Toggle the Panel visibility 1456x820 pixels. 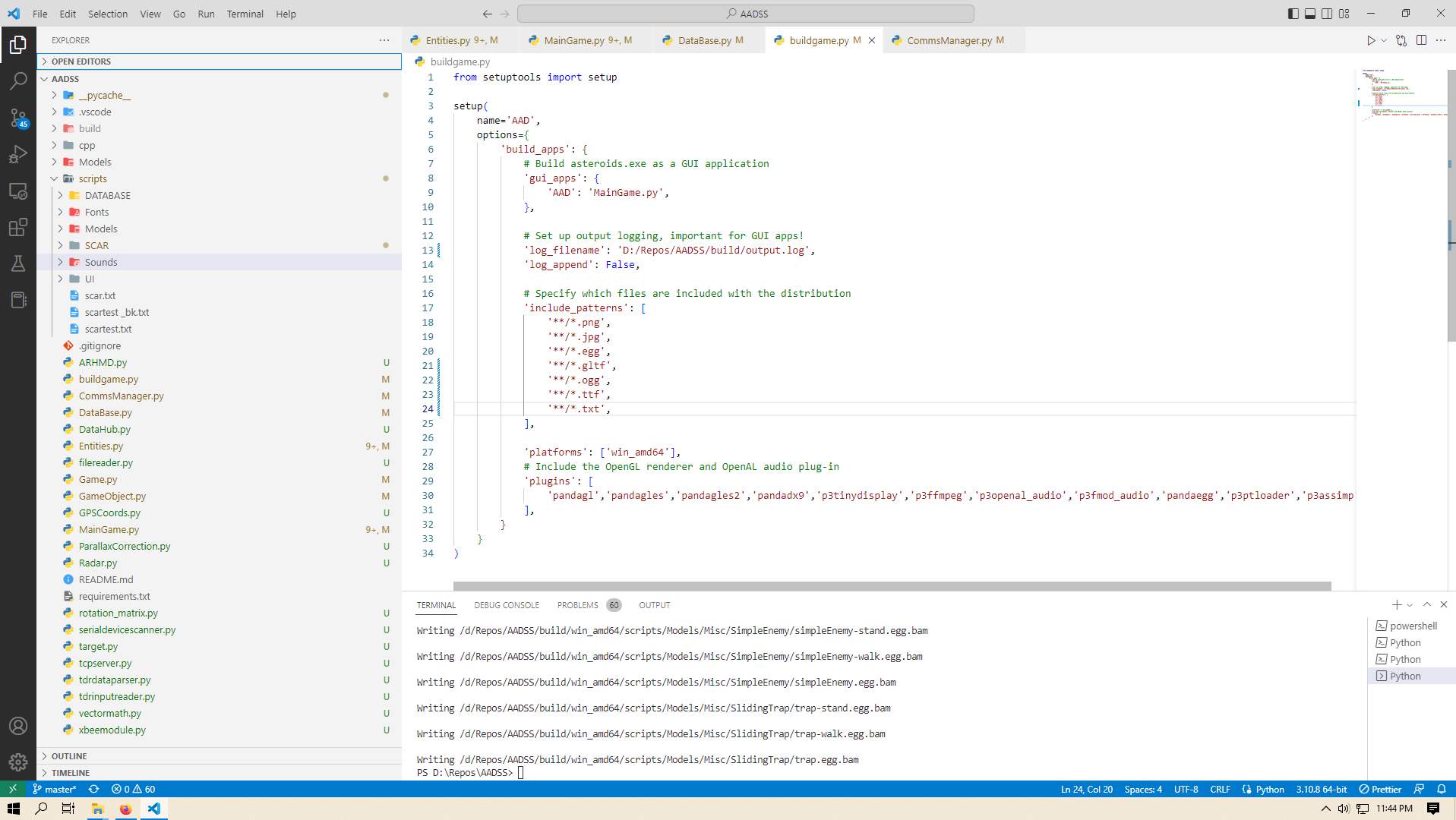tap(1309, 13)
